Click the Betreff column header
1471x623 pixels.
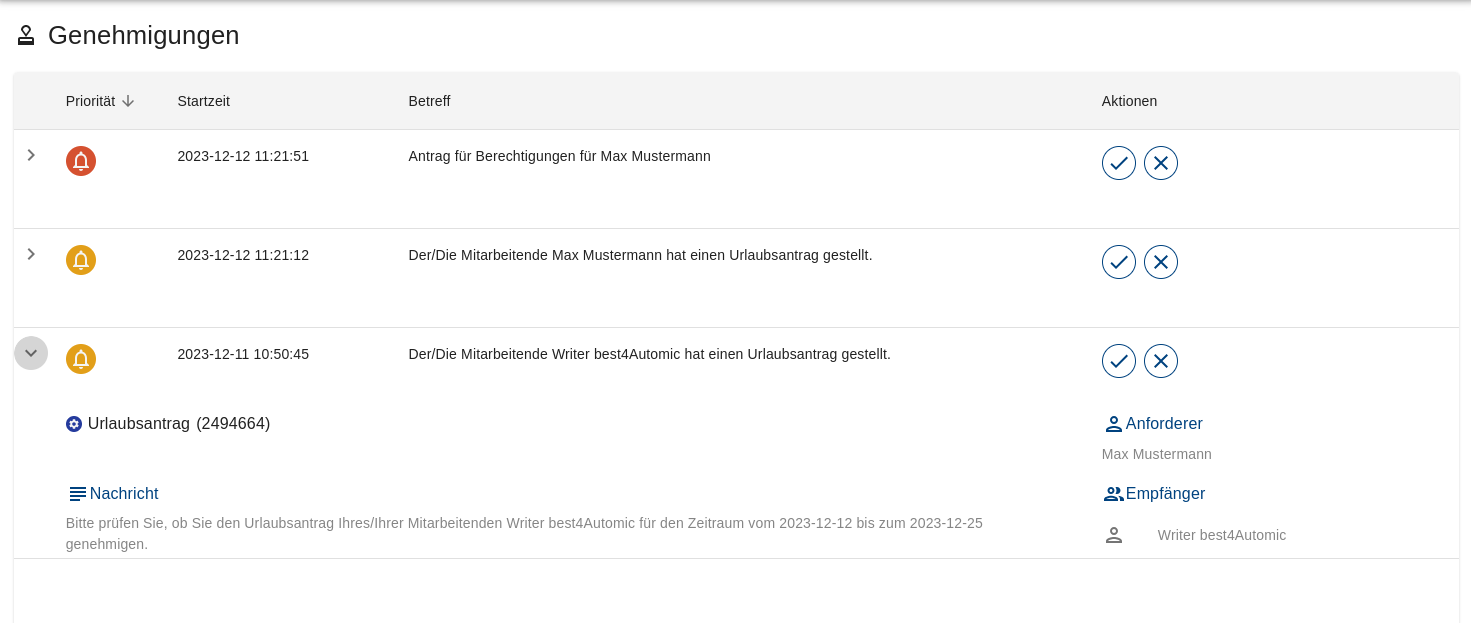[x=429, y=101]
